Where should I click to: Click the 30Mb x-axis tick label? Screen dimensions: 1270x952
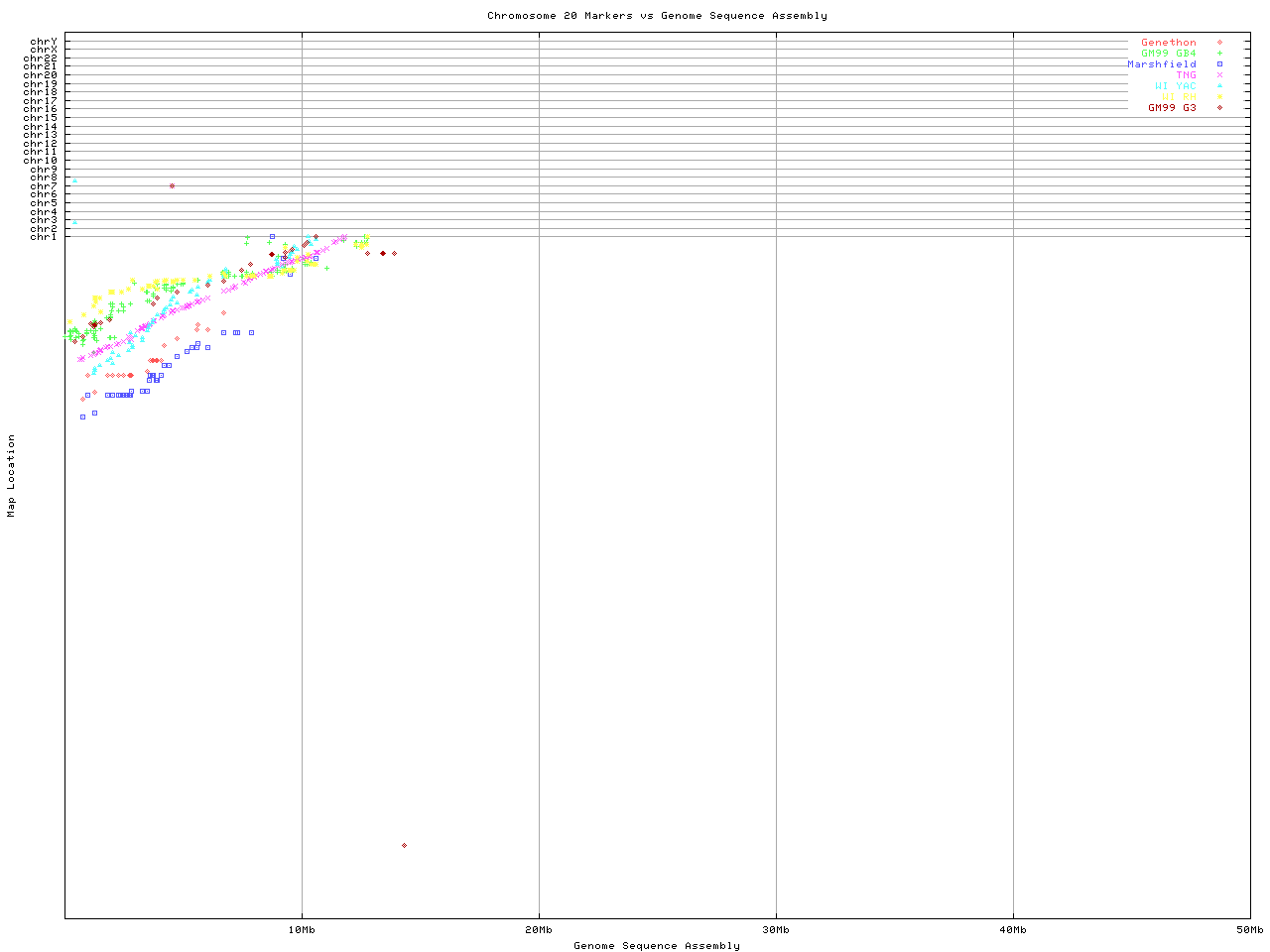[776, 930]
